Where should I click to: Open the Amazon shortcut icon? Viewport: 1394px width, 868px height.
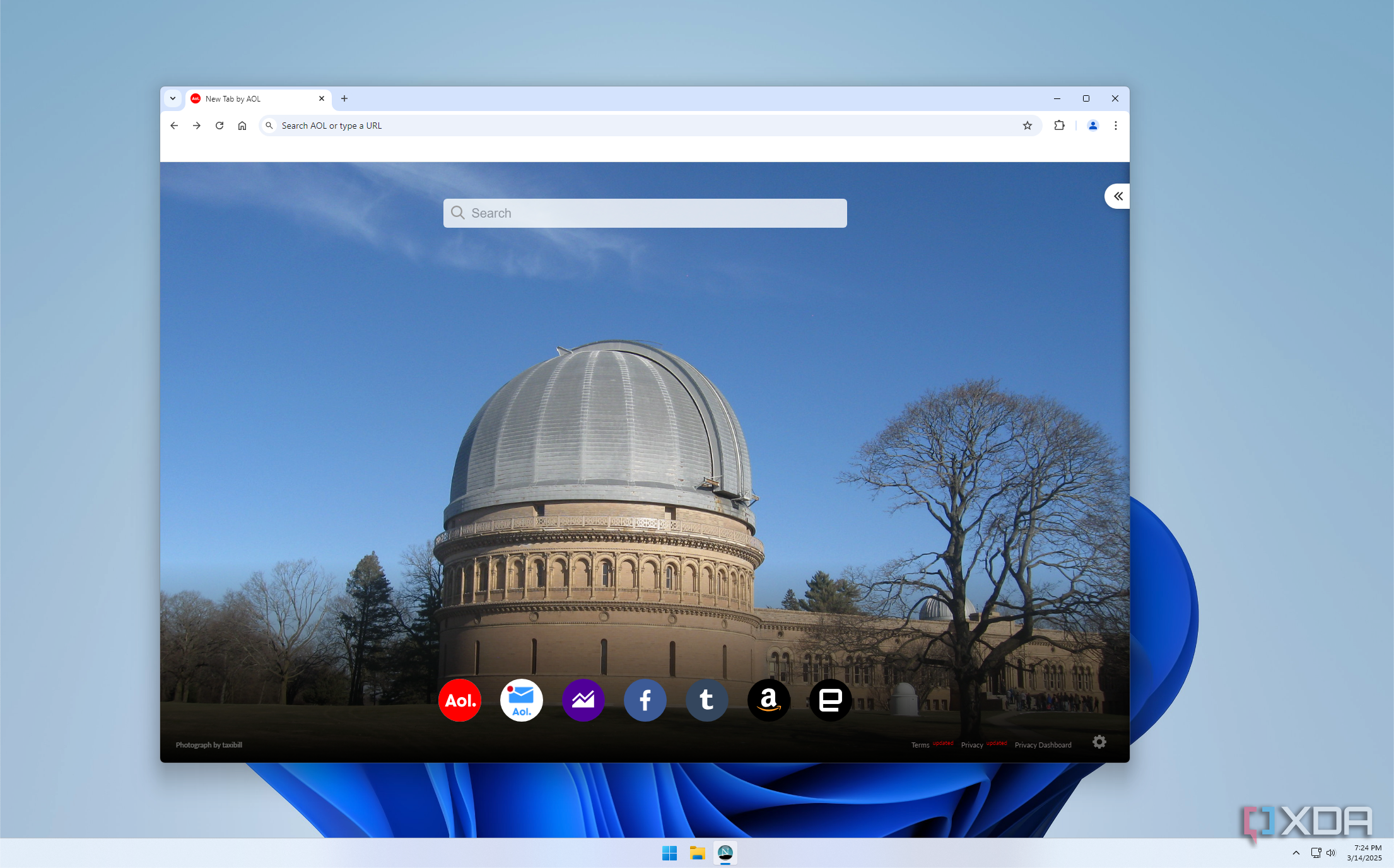pos(769,700)
